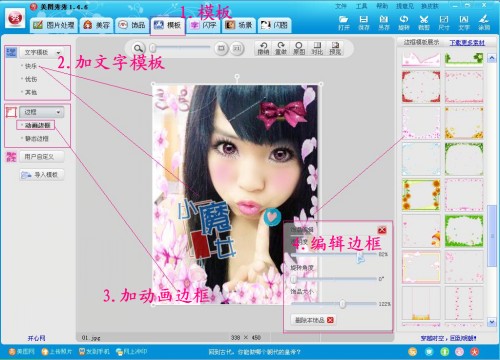500x360 pixels.
Task: Click the 另存 save-as icon
Action: pyautogui.click(x=384, y=23)
